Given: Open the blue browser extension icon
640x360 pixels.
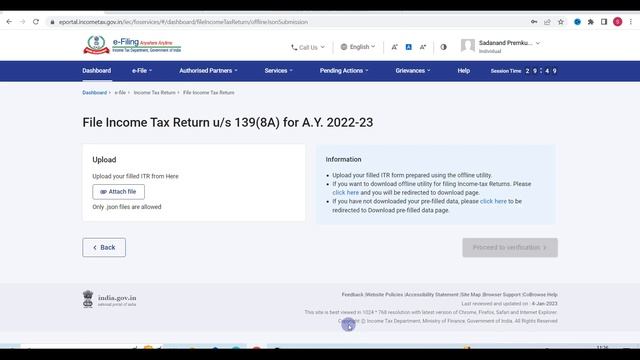Looking at the screenshot, I should point(577,22).
